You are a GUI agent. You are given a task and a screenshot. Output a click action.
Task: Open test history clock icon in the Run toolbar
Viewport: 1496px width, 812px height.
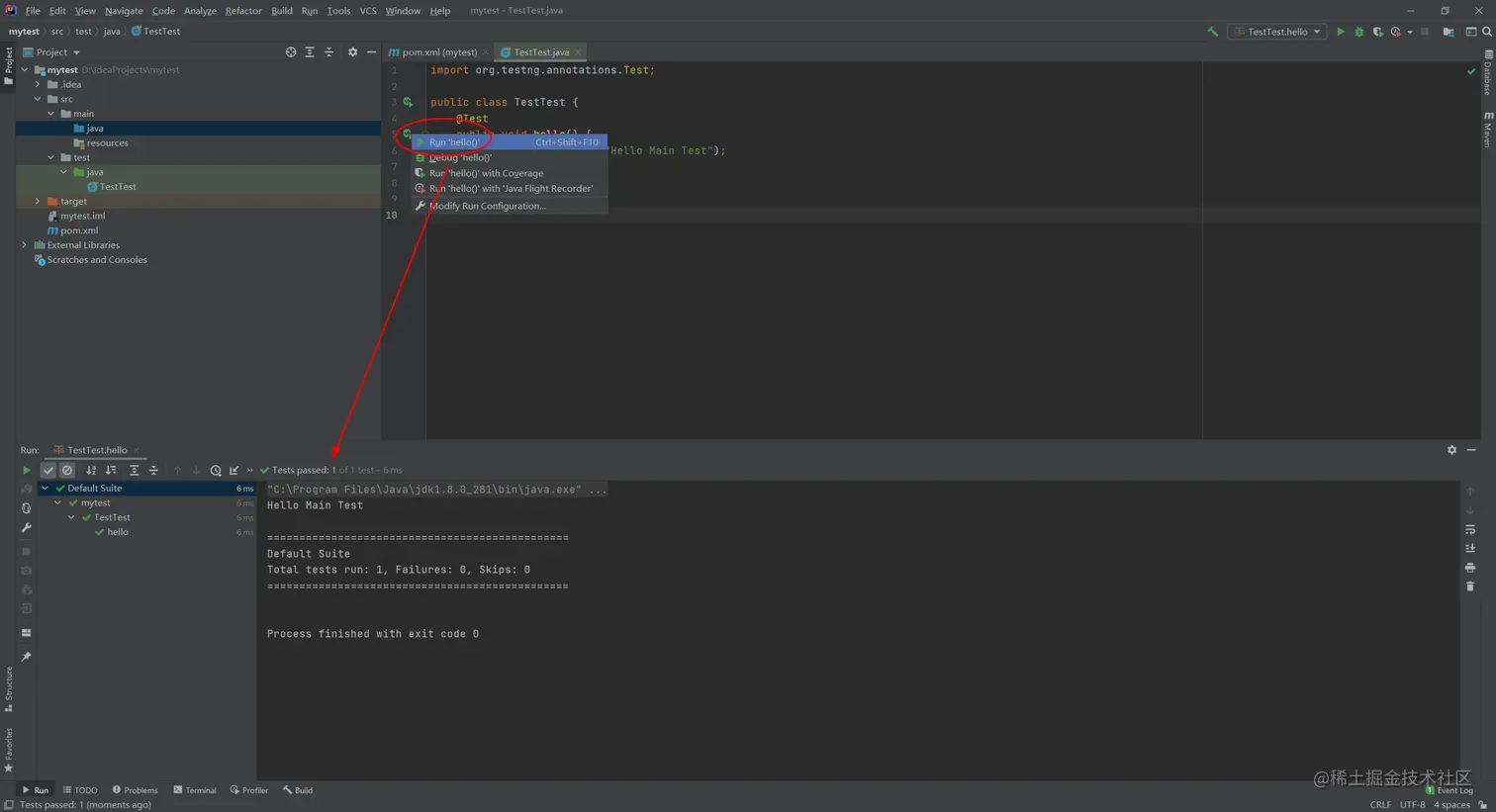(x=216, y=471)
